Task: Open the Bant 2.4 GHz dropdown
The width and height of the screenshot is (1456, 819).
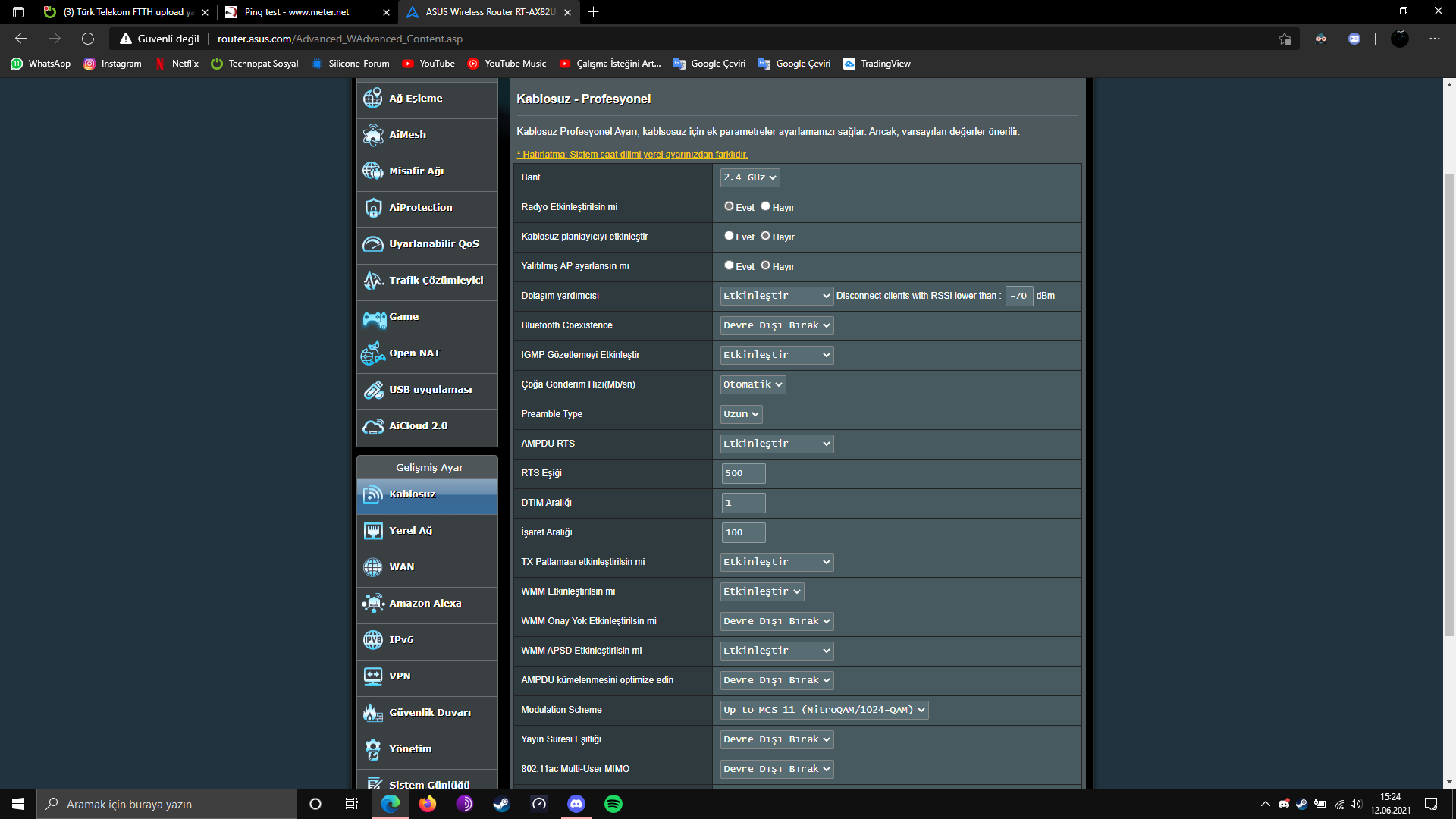Action: pyautogui.click(x=749, y=177)
